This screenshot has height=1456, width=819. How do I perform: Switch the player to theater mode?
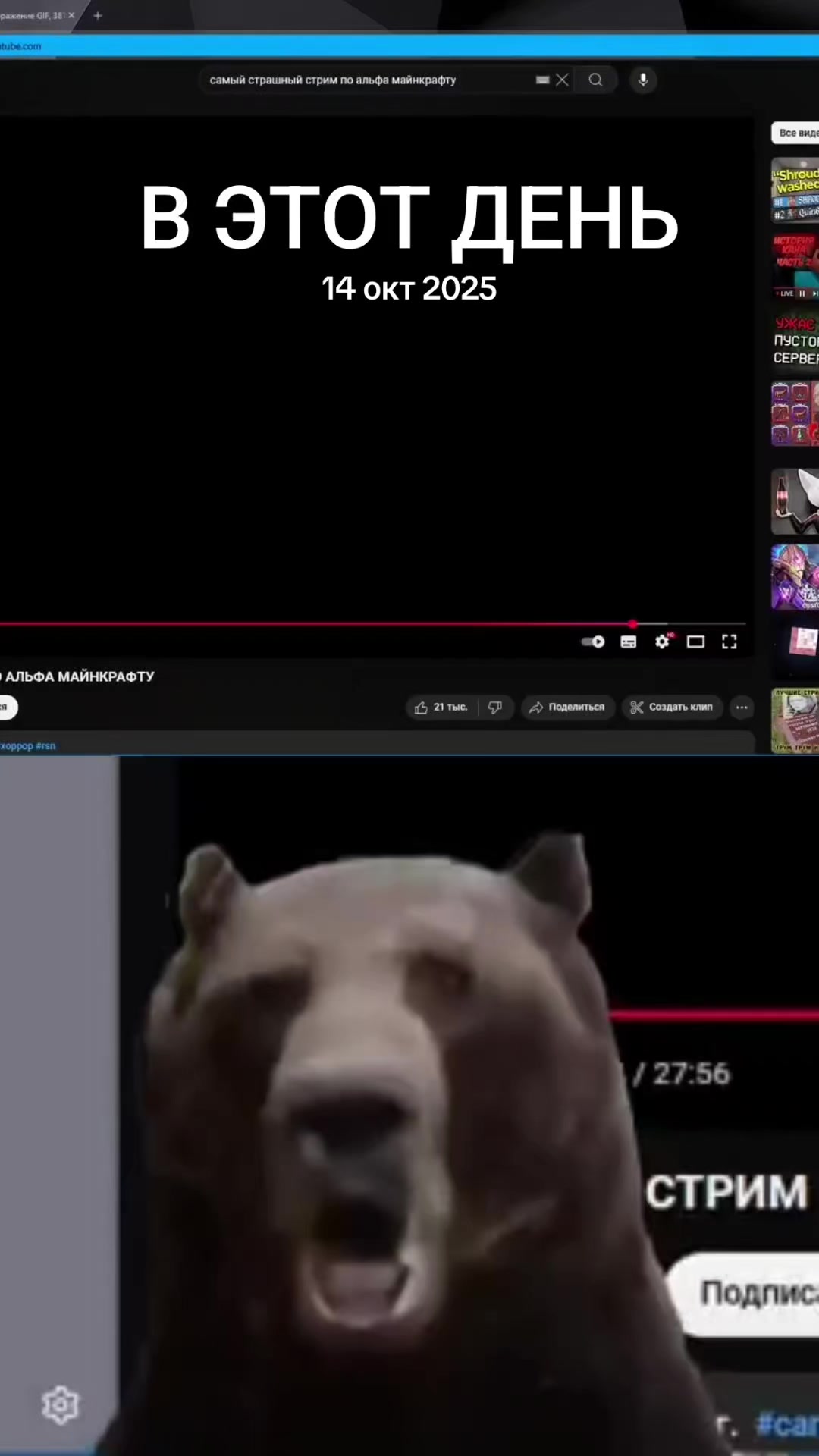coord(695,642)
